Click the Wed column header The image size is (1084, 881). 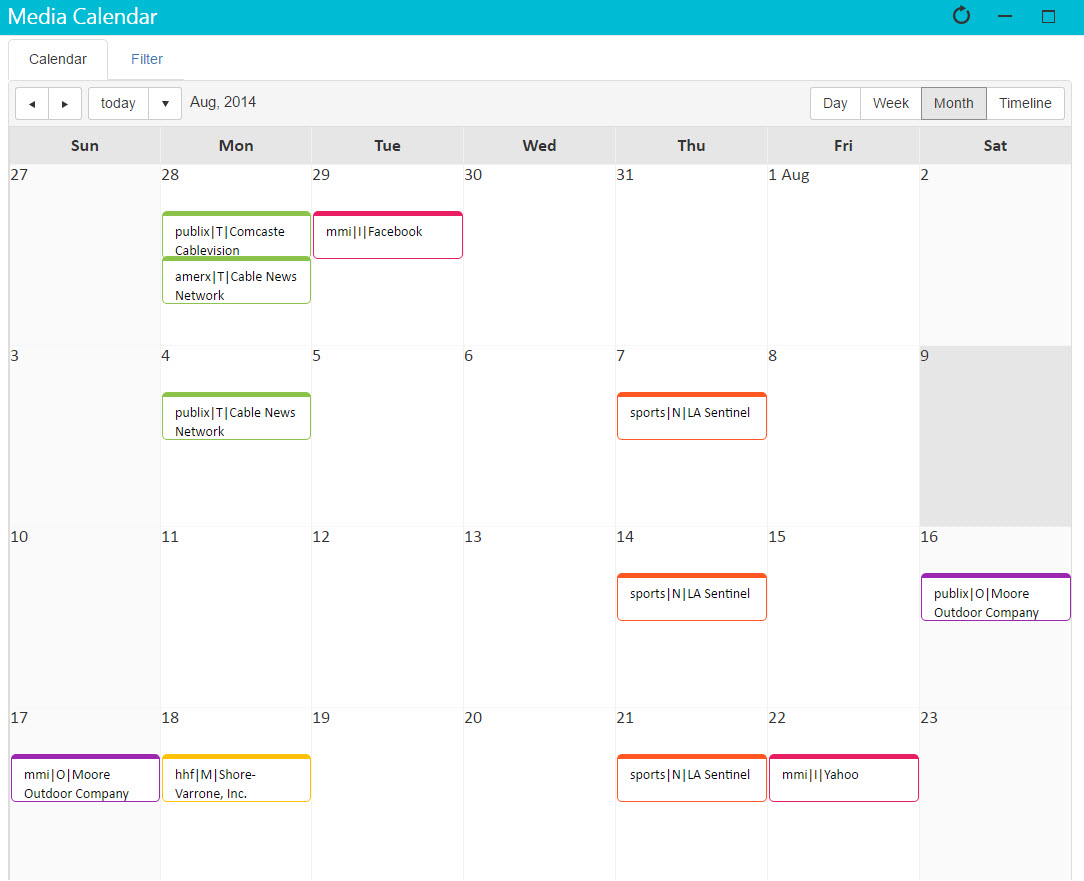pos(539,146)
